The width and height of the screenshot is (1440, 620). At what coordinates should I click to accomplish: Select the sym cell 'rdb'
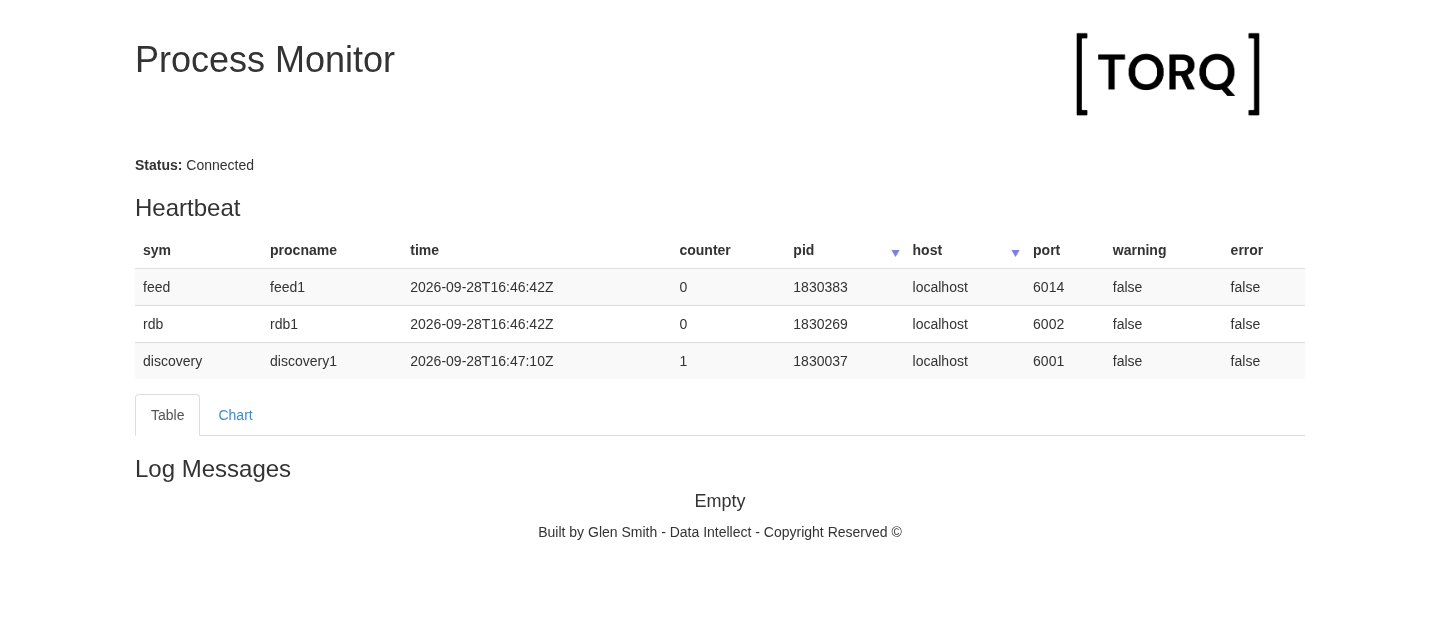[153, 324]
